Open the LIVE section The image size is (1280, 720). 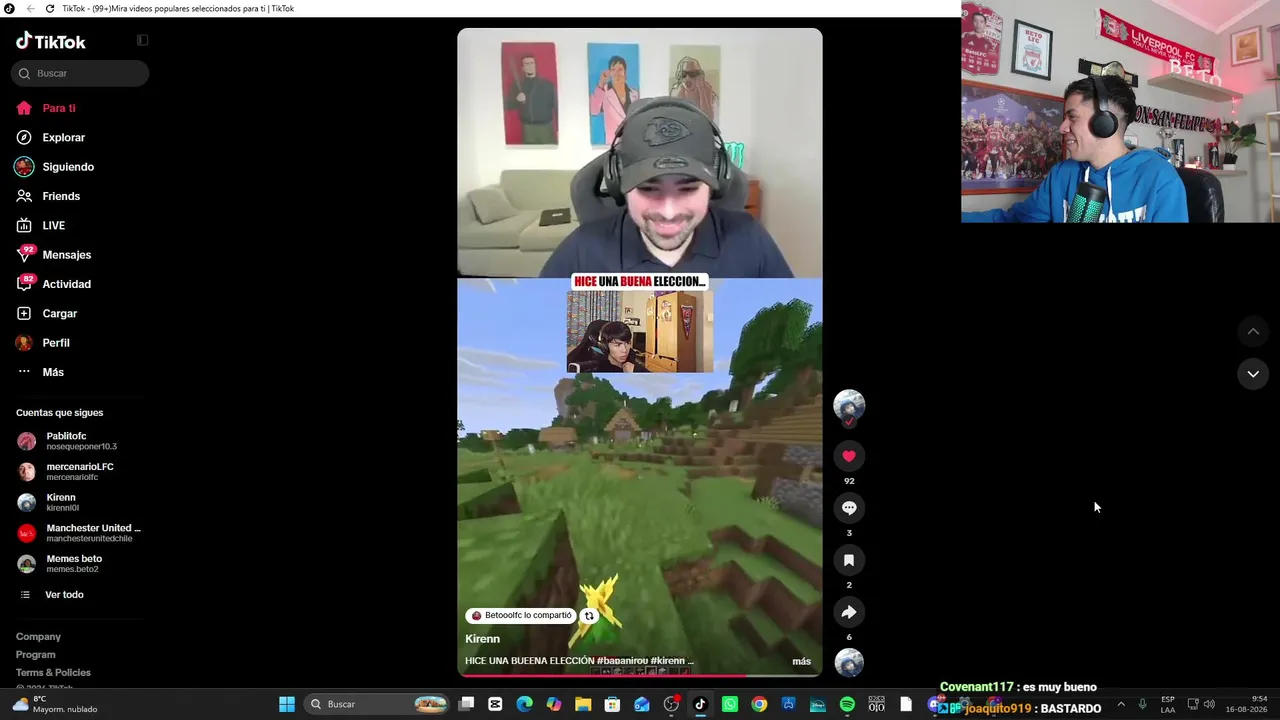pos(53,225)
